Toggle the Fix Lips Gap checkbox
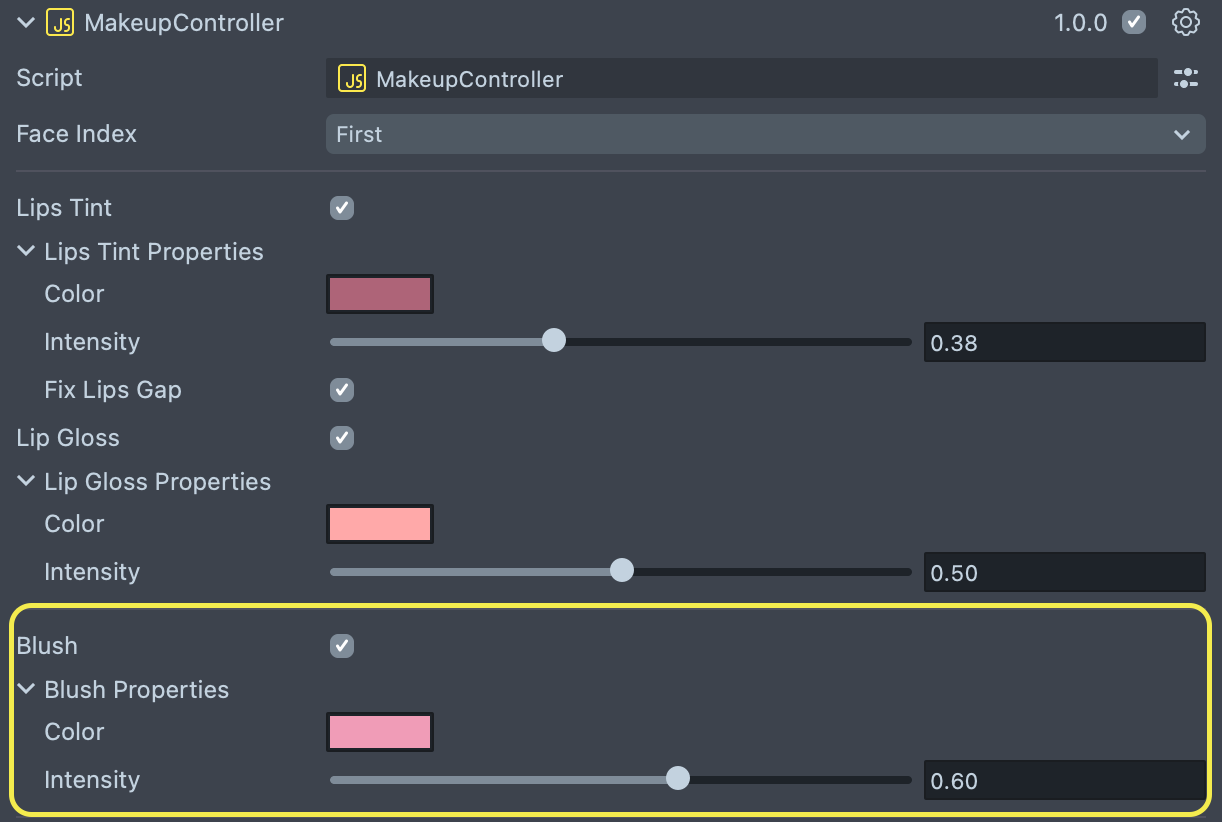This screenshot has width=1222, height=822. click(342, 390)
